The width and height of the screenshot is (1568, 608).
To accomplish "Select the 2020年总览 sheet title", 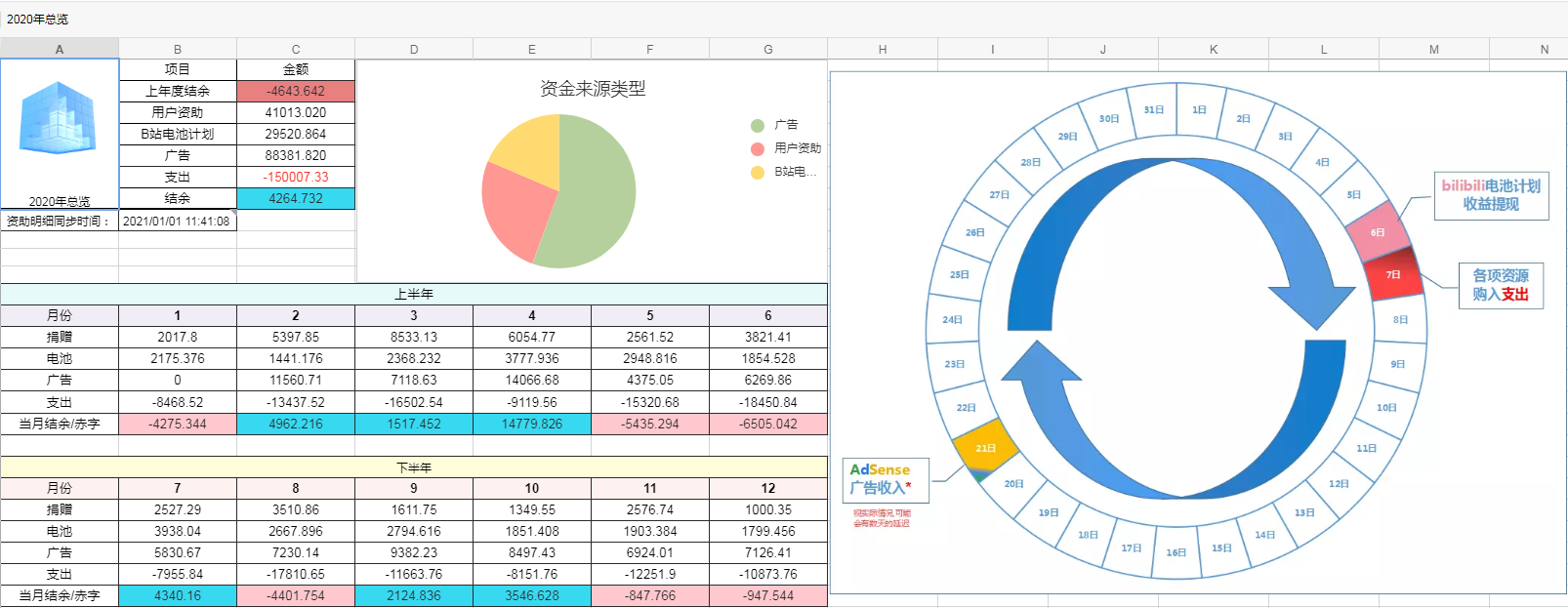I will [37, 19].
